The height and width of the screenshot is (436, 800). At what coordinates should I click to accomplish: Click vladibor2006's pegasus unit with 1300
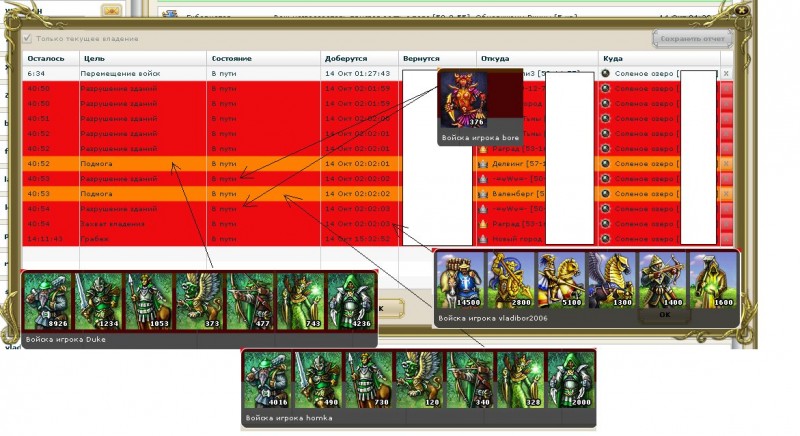coord(611,280)
